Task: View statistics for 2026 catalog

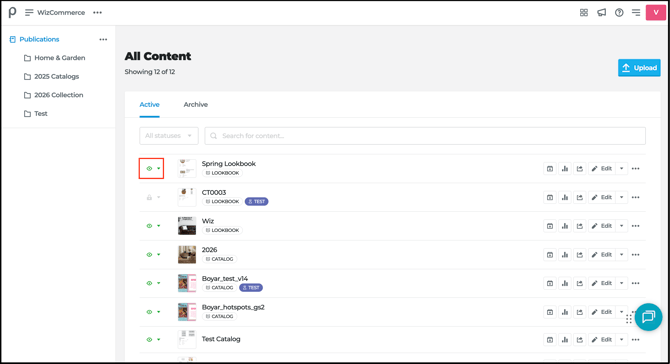Action: (565, 255)
